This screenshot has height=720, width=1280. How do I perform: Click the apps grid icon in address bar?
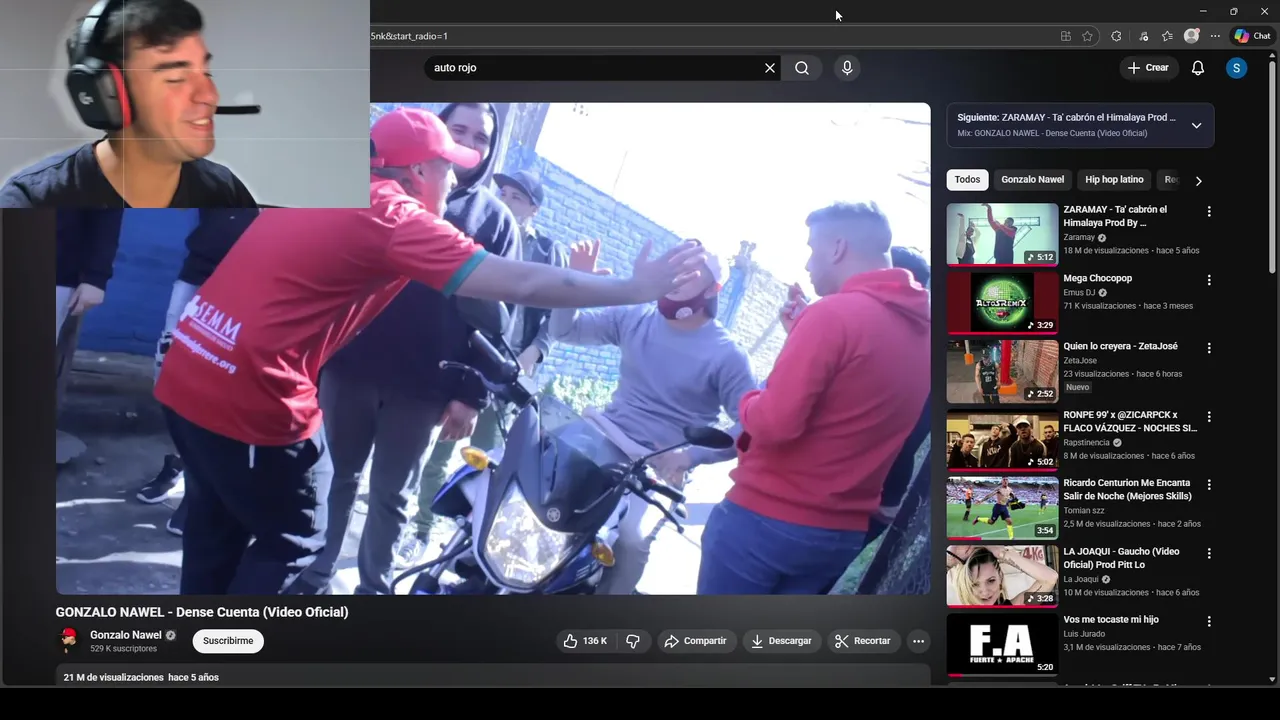(1066, 36)
